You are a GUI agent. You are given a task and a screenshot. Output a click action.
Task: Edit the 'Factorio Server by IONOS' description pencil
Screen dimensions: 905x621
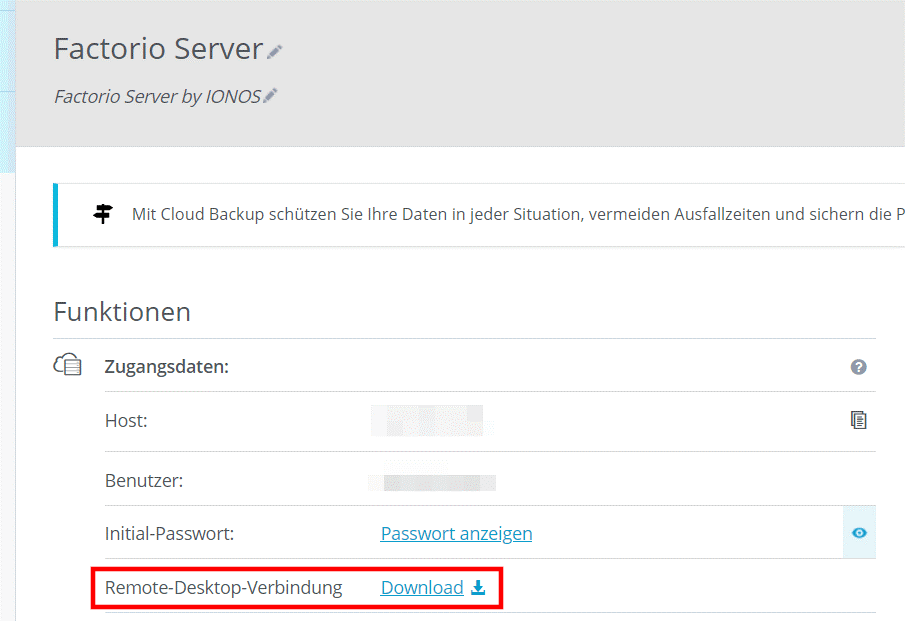[x=270, y=95]
